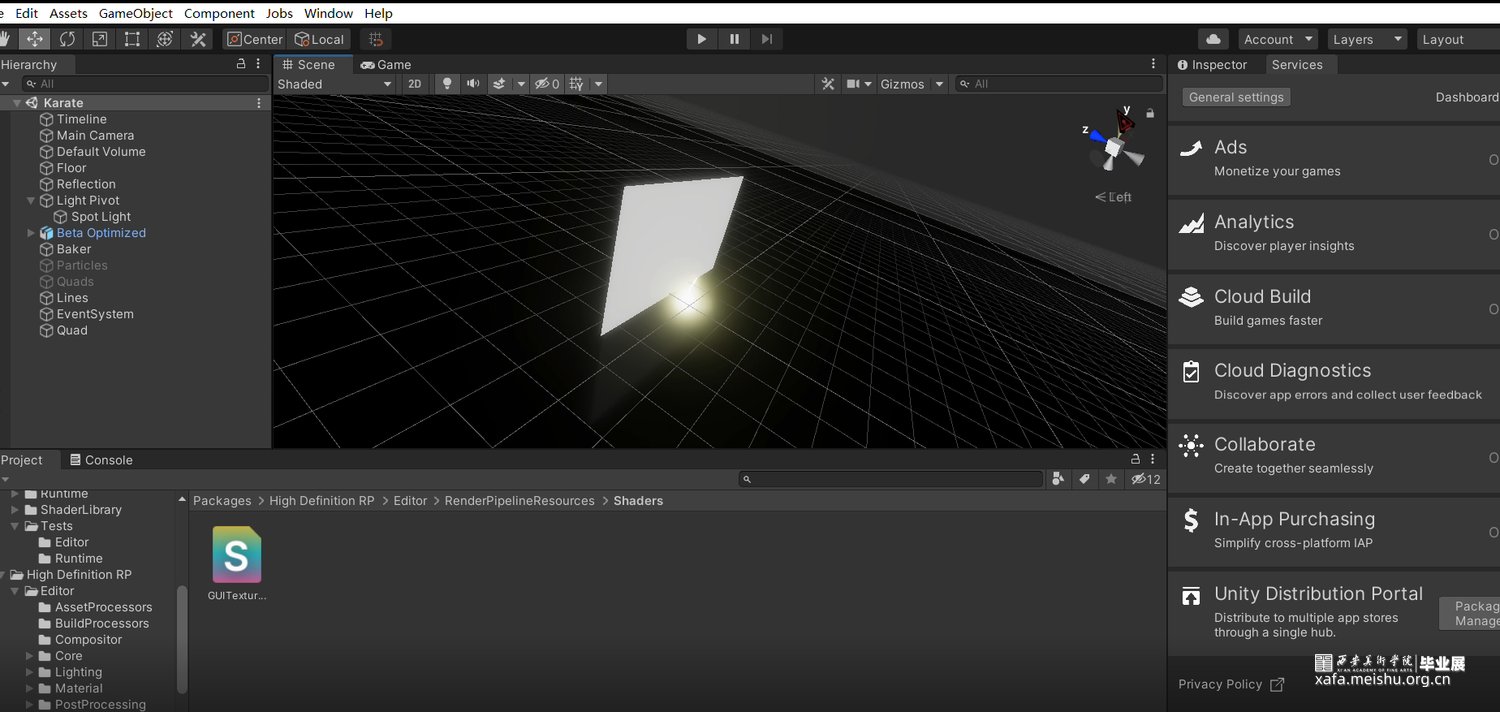Image resolution: width=1500 pixels, height=712 pixels.
Task: Expand the Beta Optimized hierarchy item
Action: click(x=31, y=233)
